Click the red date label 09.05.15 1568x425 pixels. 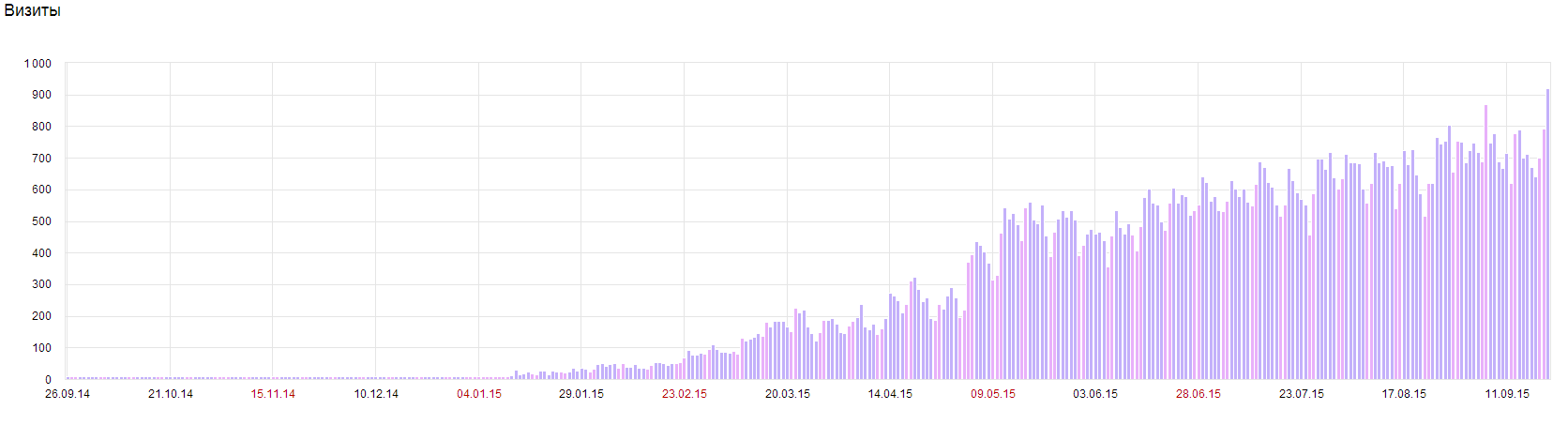[x=993, y=394]
